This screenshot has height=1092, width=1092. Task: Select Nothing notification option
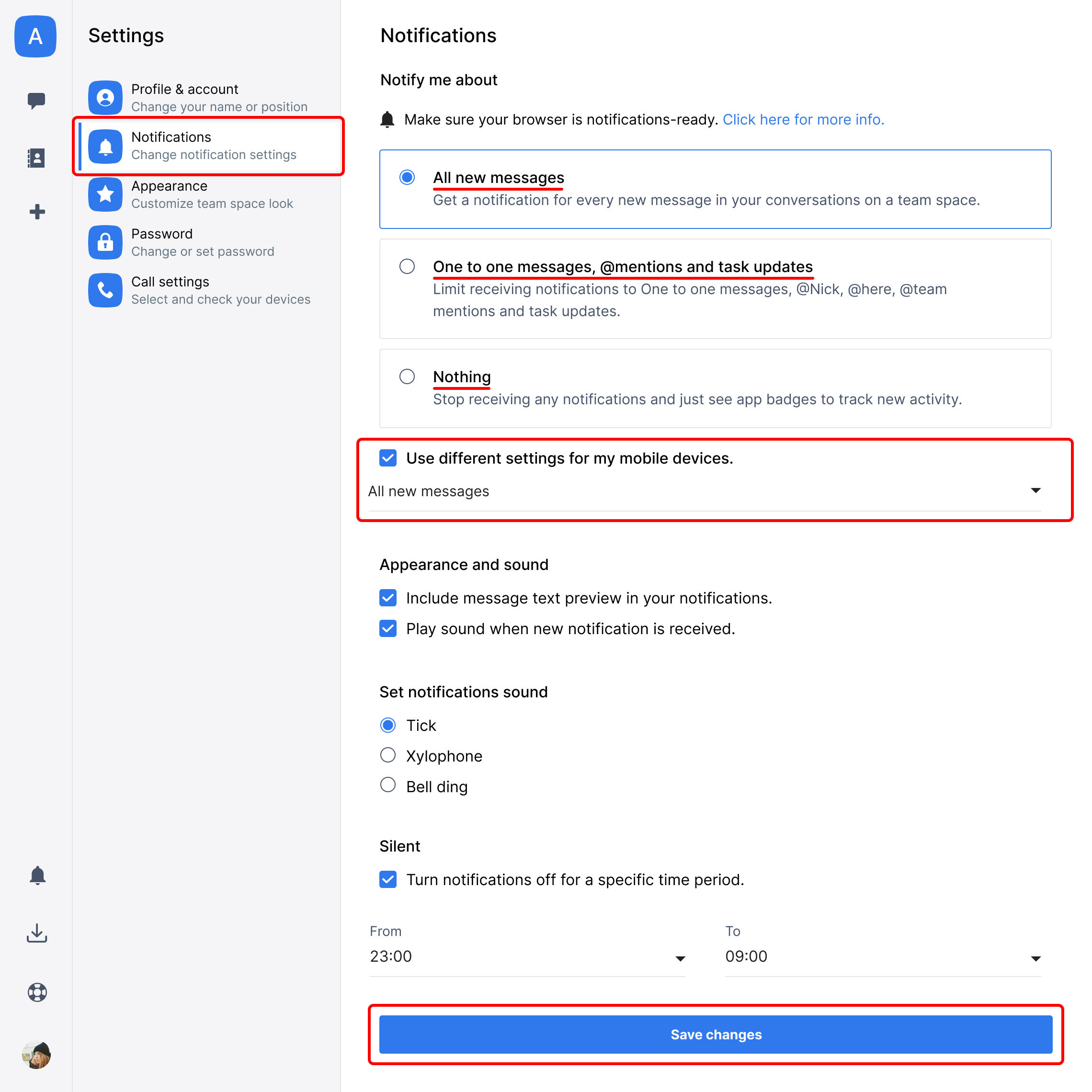coord(409,376)
